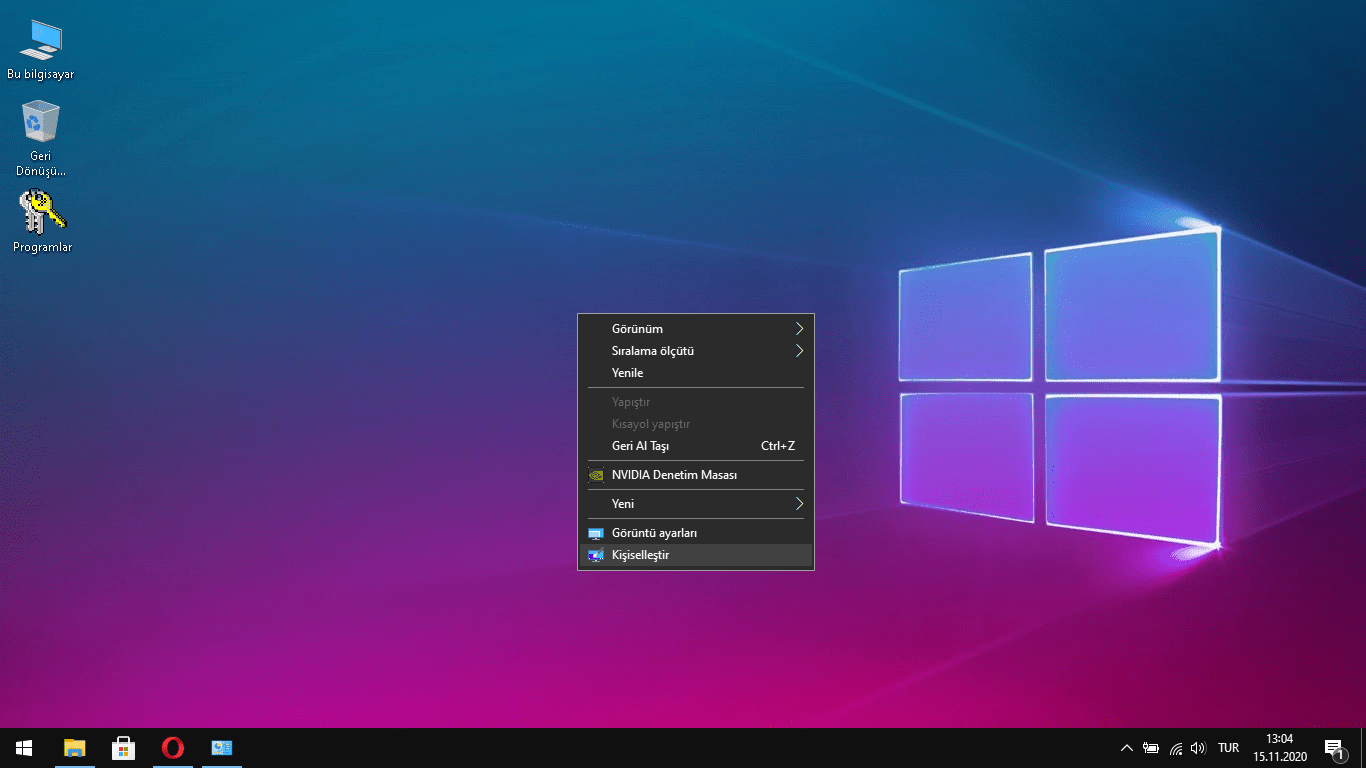This screenshot has height=768, width=1366.
Task: Choose Yenile to refresh the desktop
Action: click(696, 373)
